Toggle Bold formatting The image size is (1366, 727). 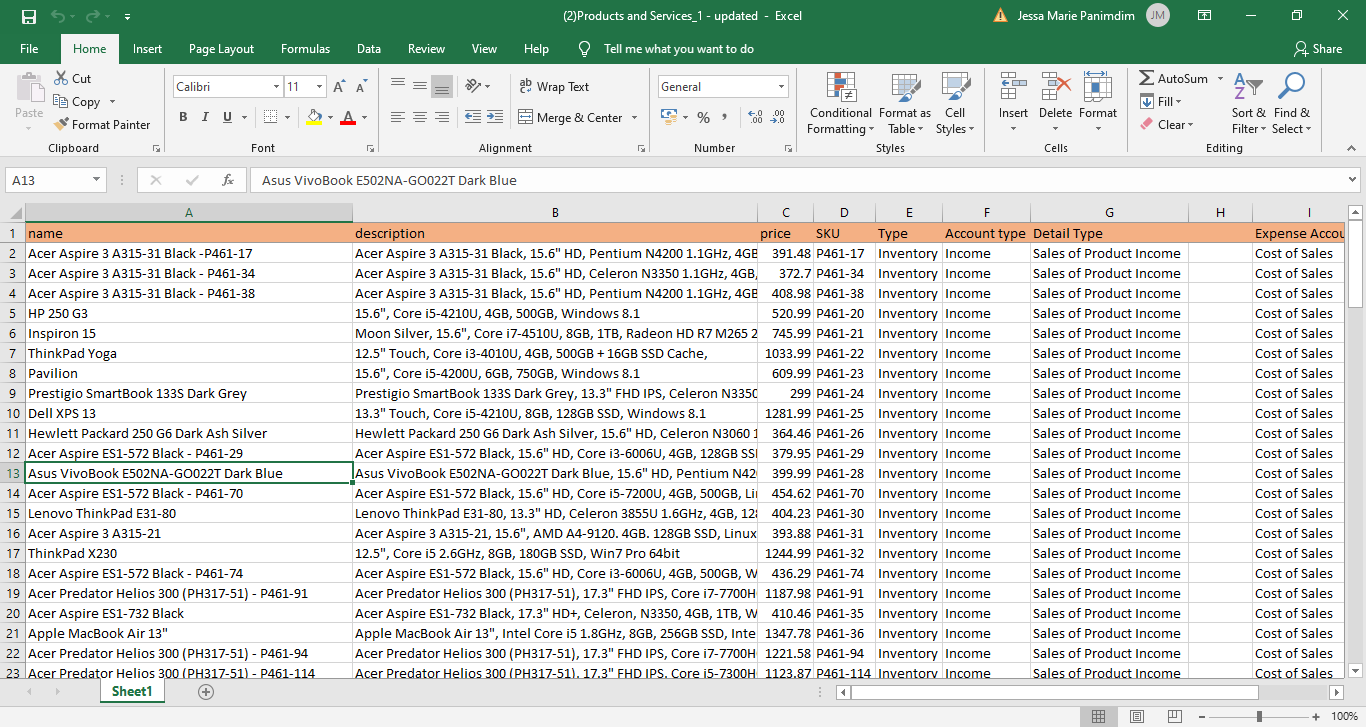coord(183,117)
